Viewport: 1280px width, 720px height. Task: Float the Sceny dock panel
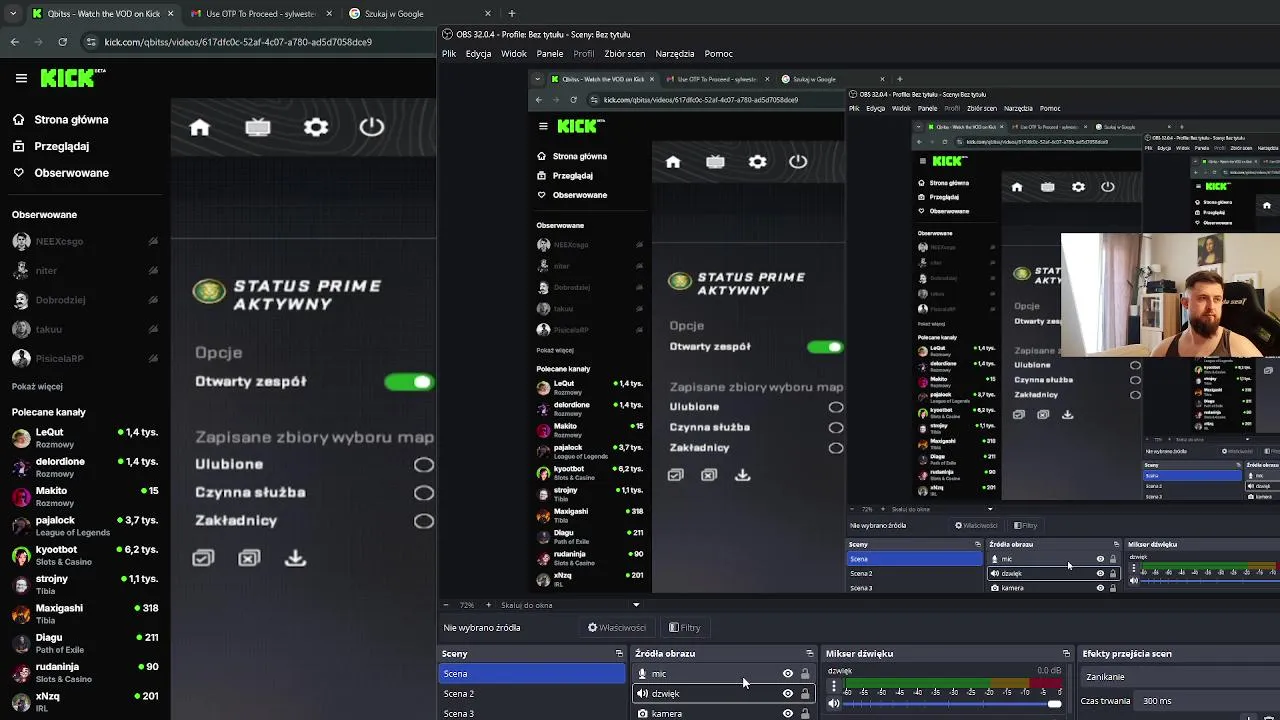(x=619, y=654)
